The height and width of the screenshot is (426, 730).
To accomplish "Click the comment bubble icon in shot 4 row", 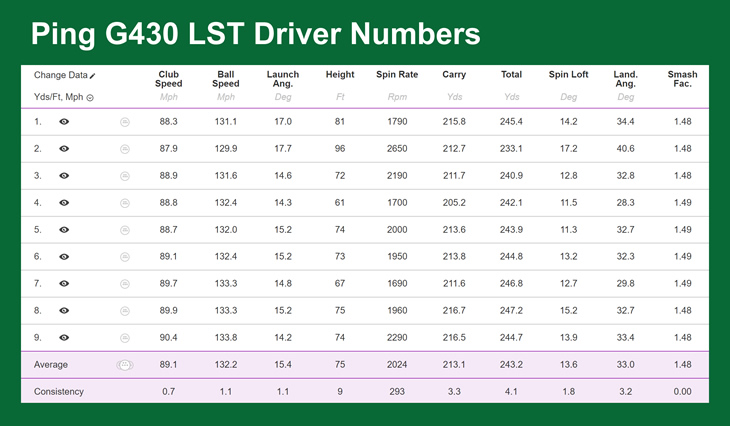I will tap(125, 203).
